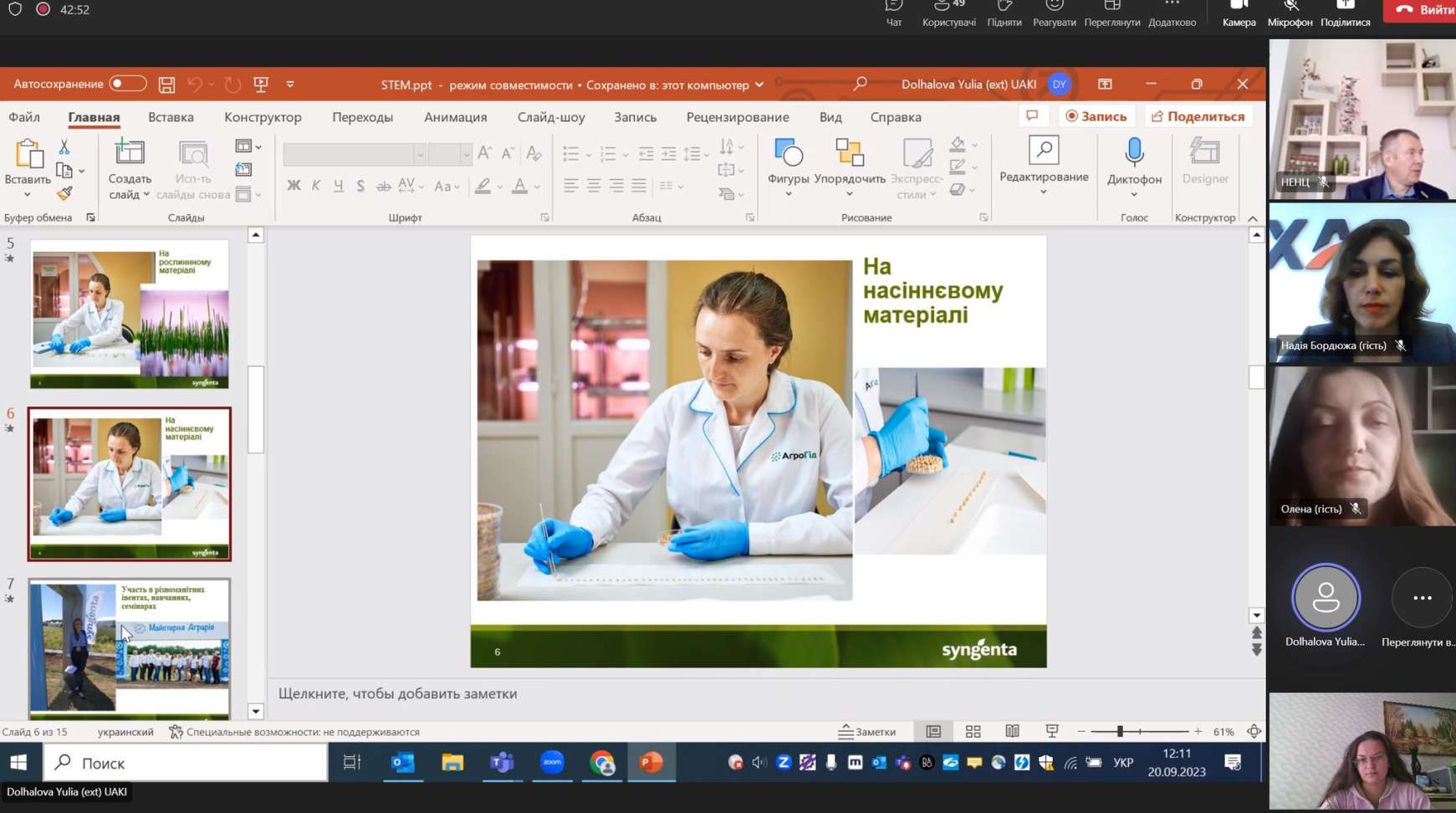Open the Файл menu
This screenshot has width=1456, height=813.
[24, 117]
